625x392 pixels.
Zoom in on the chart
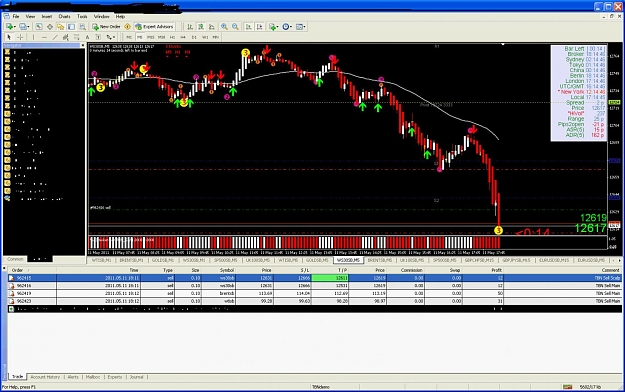coord(224,27)
